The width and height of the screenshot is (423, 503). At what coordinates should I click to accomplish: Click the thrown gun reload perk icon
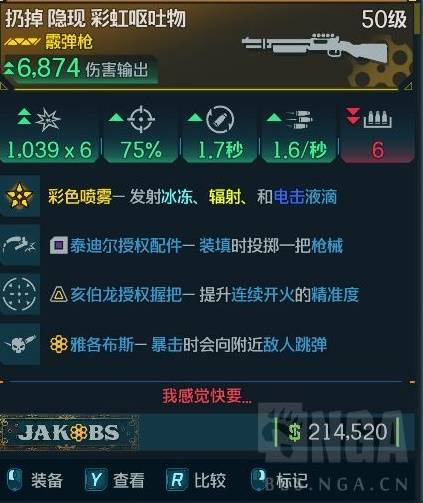[20, 246]
